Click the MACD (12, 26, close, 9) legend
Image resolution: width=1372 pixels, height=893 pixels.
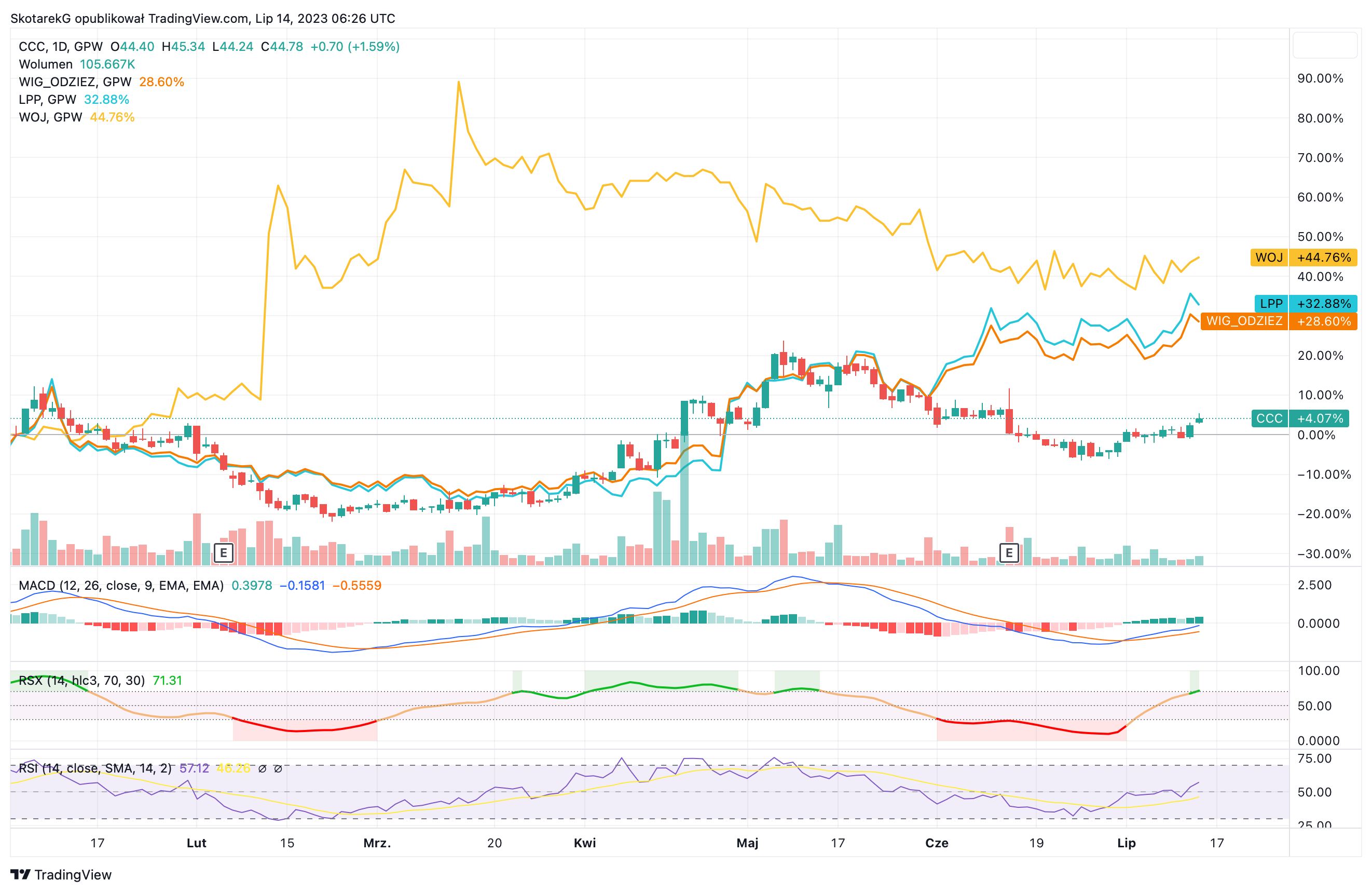coord(121,586)
